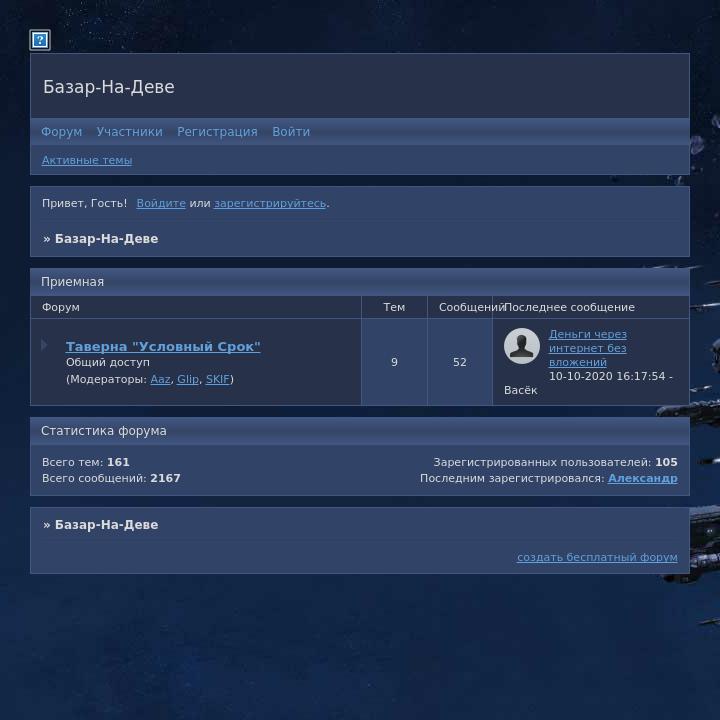The image size is (720, 720).
Task: Open the Деньги через интернет без вложений topic
Action: pyautogui.click(x=588, y=348)
